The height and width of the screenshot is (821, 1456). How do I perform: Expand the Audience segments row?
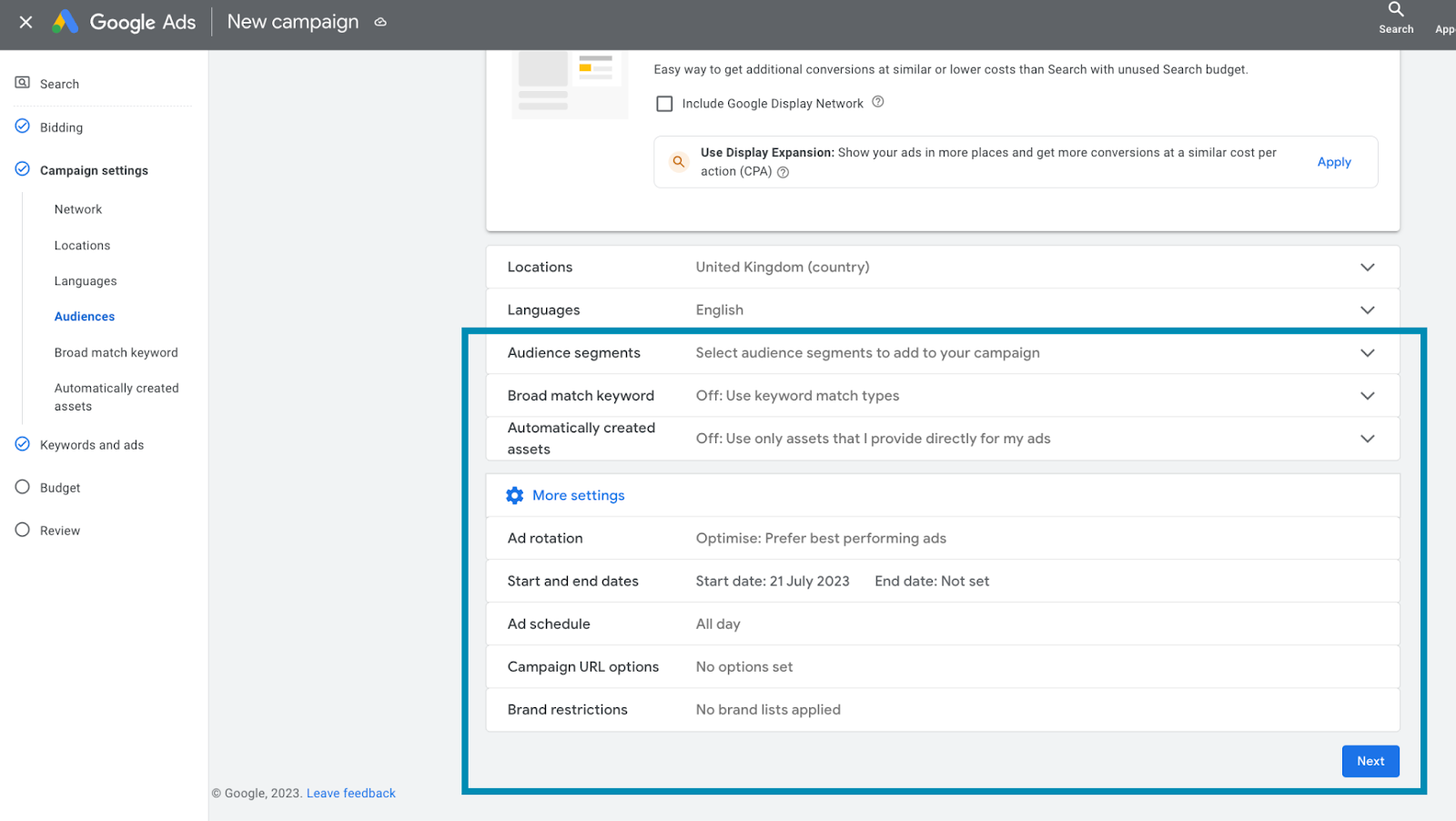pos(1367,353)
